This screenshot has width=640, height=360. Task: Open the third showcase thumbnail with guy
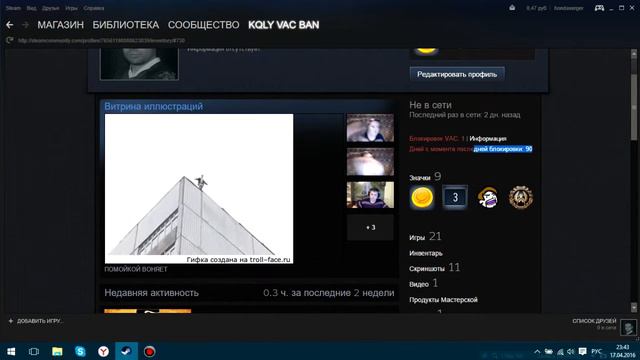370,195
